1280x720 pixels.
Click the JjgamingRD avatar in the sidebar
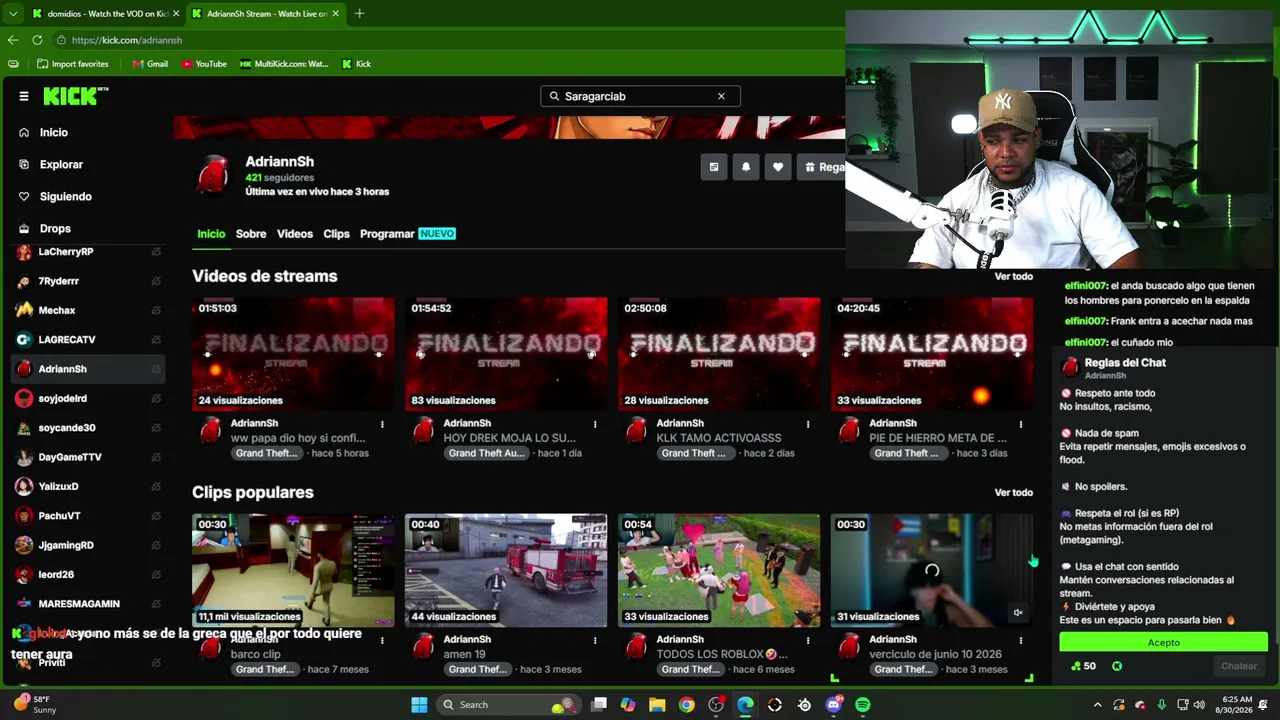[24, 545]
